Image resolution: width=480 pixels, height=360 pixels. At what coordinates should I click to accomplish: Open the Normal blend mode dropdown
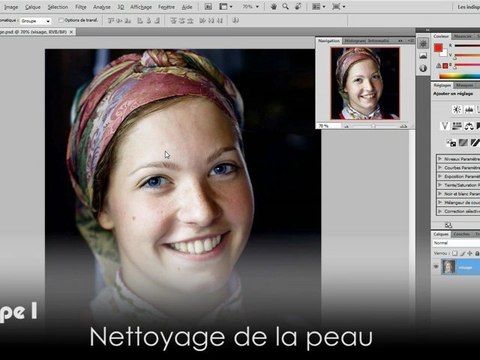point(456,243)
